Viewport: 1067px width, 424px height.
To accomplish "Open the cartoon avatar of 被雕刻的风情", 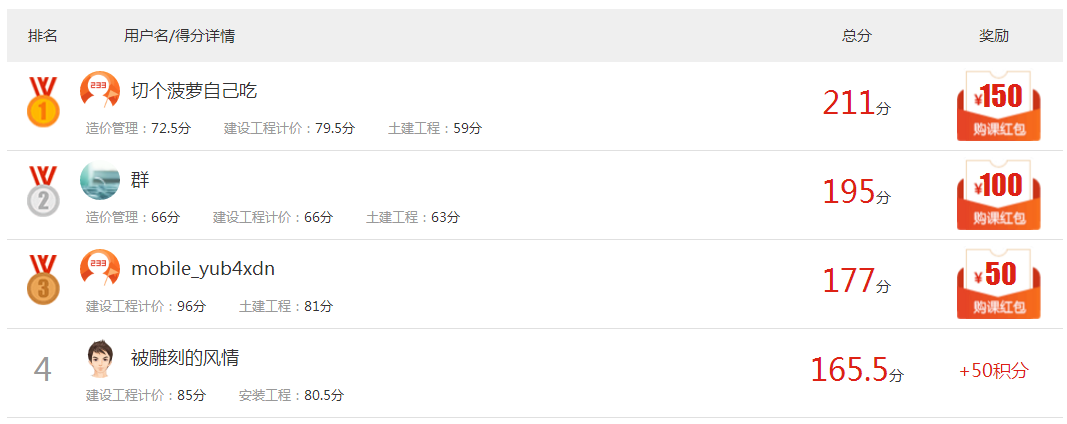I will [x=99, y=358].
